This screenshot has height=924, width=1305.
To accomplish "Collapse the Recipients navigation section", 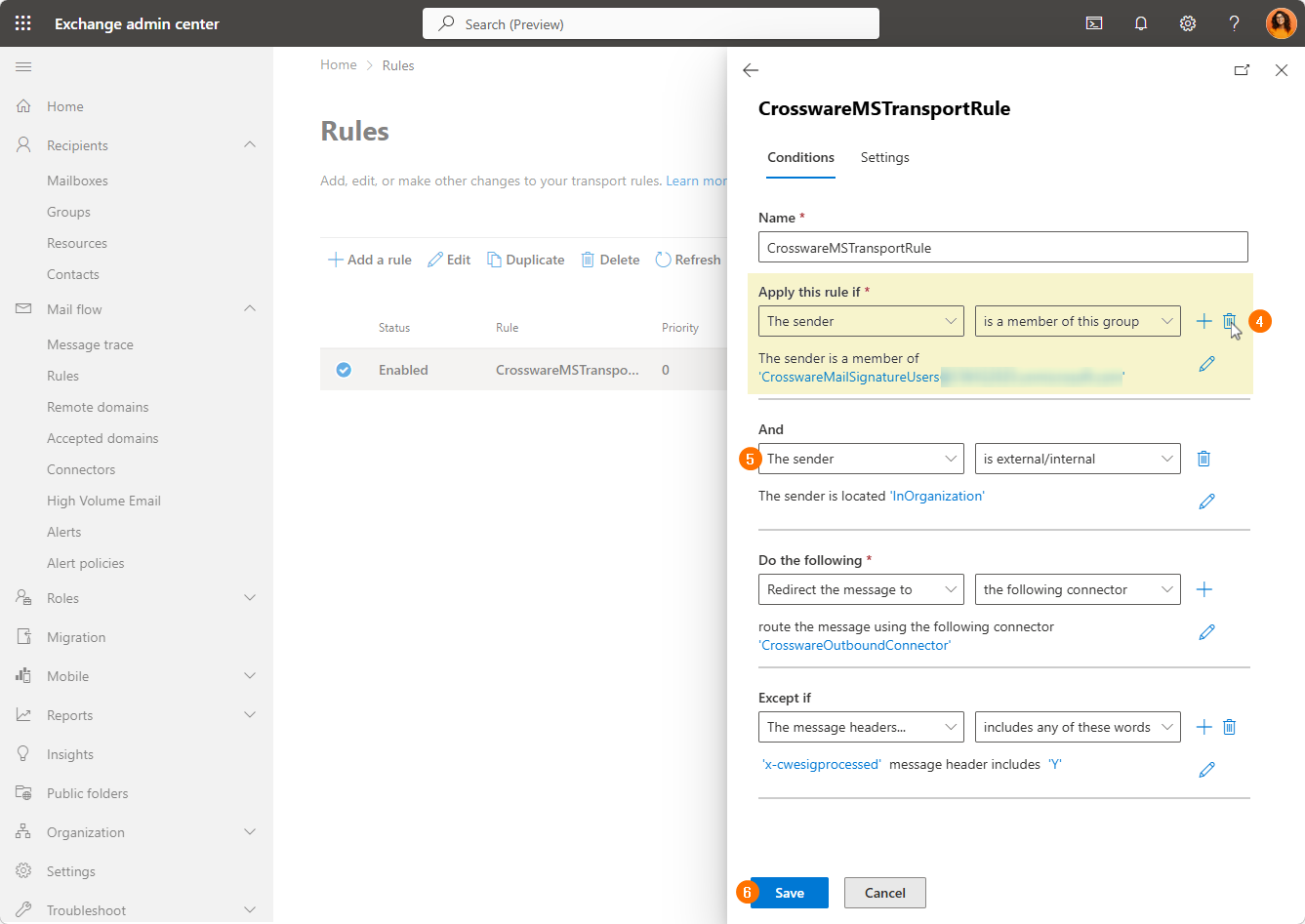I will click(x=250, y=144).
